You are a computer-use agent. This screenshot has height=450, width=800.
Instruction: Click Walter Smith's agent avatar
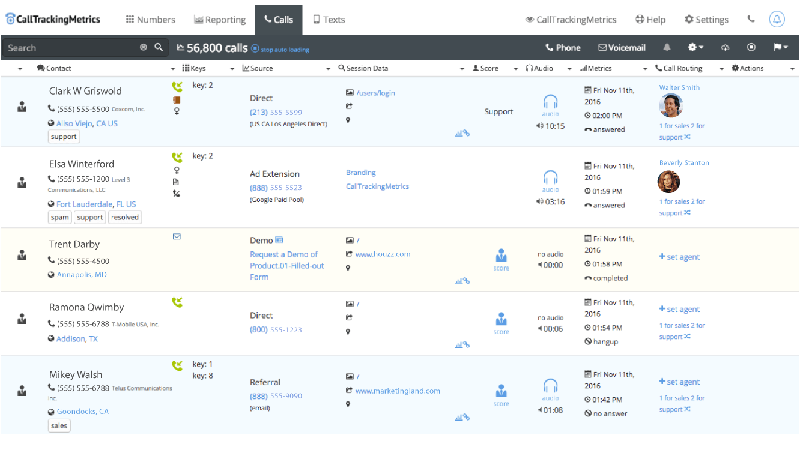pos(669,106)
